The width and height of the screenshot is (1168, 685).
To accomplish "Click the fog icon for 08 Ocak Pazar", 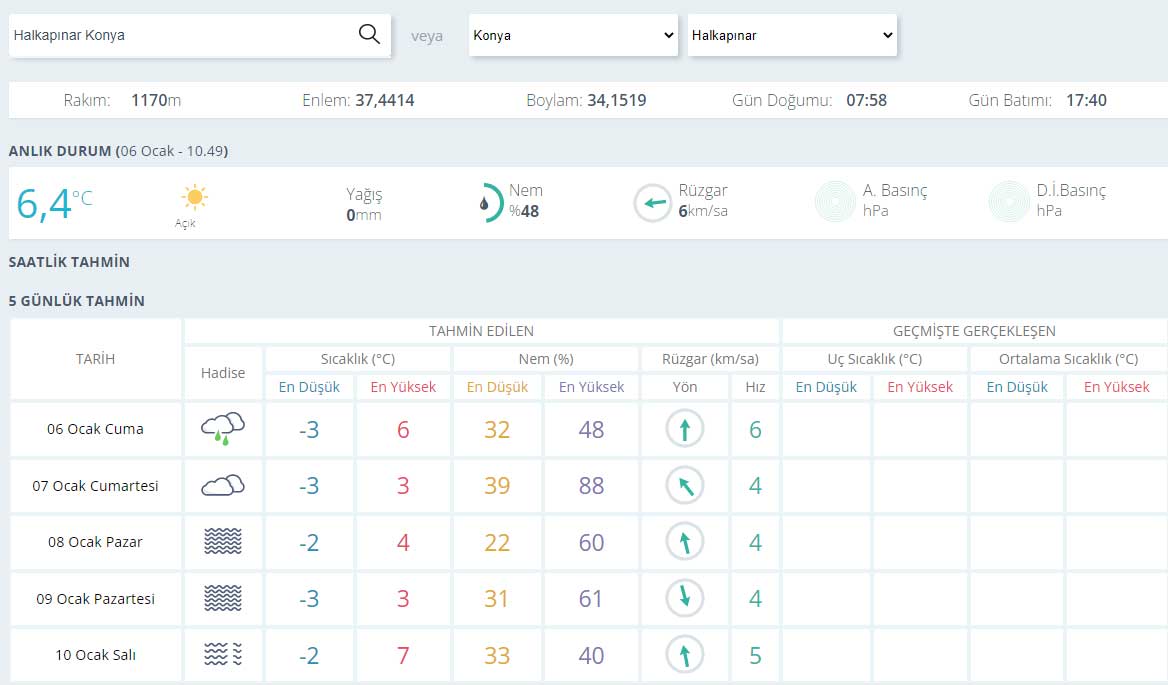I will [223, 541].
